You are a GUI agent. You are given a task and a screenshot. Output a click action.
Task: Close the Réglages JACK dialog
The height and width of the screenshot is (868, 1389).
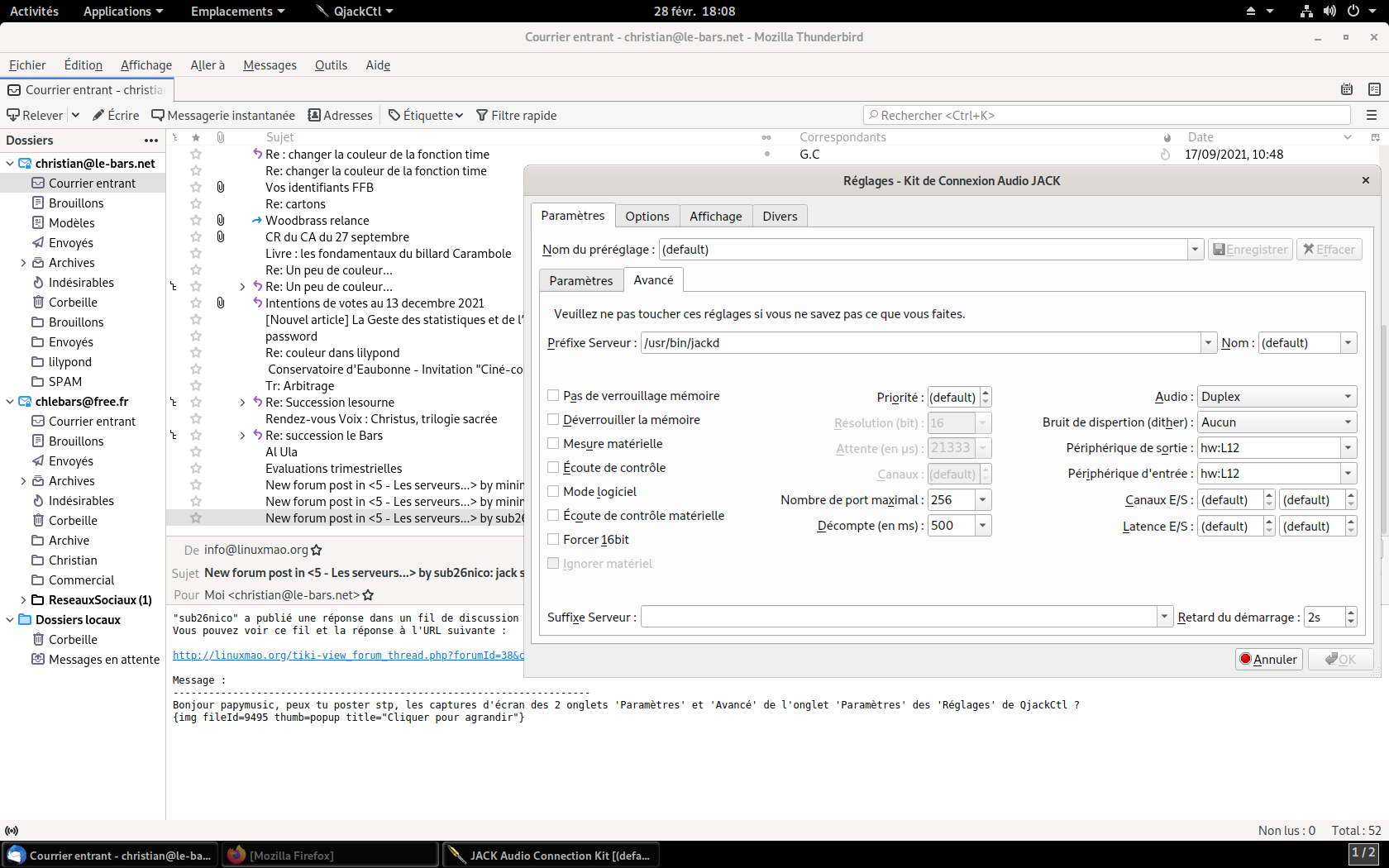1366,180
